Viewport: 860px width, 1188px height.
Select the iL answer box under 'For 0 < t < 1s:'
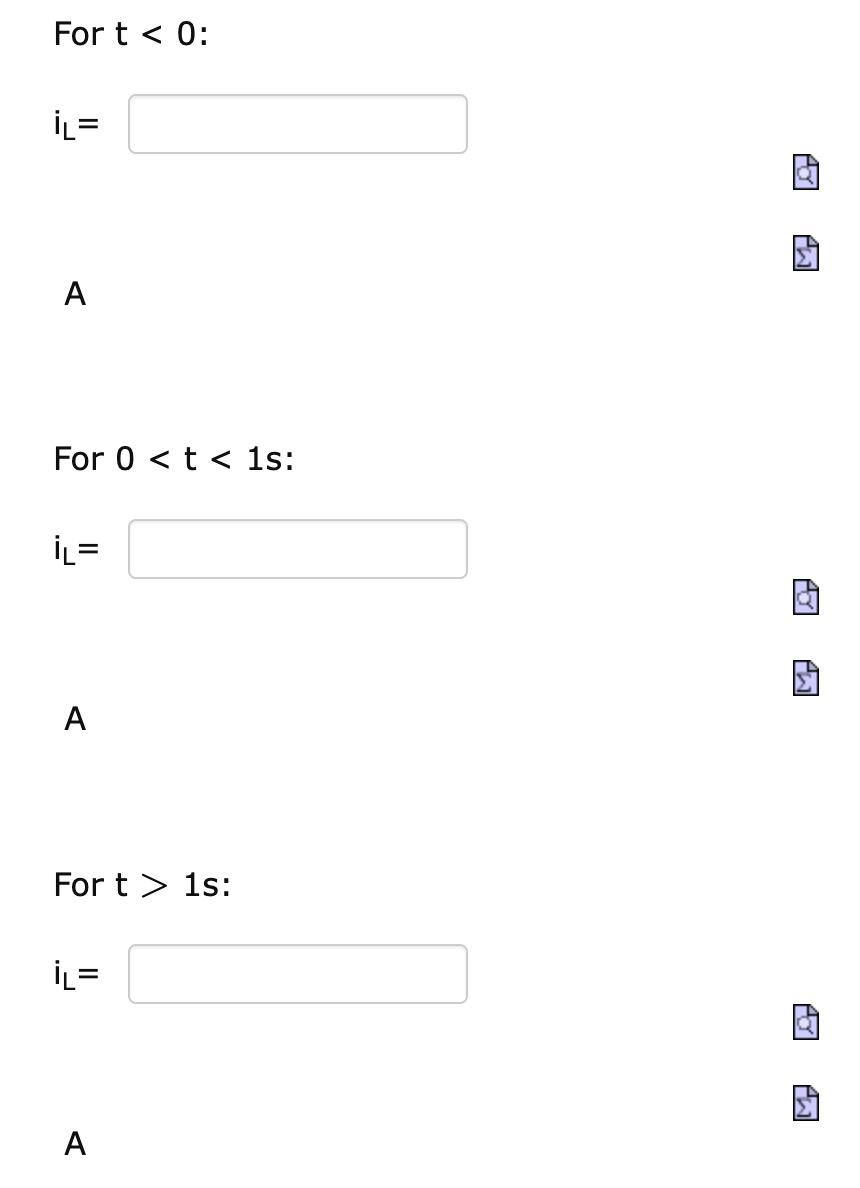(x=297, y=548)
